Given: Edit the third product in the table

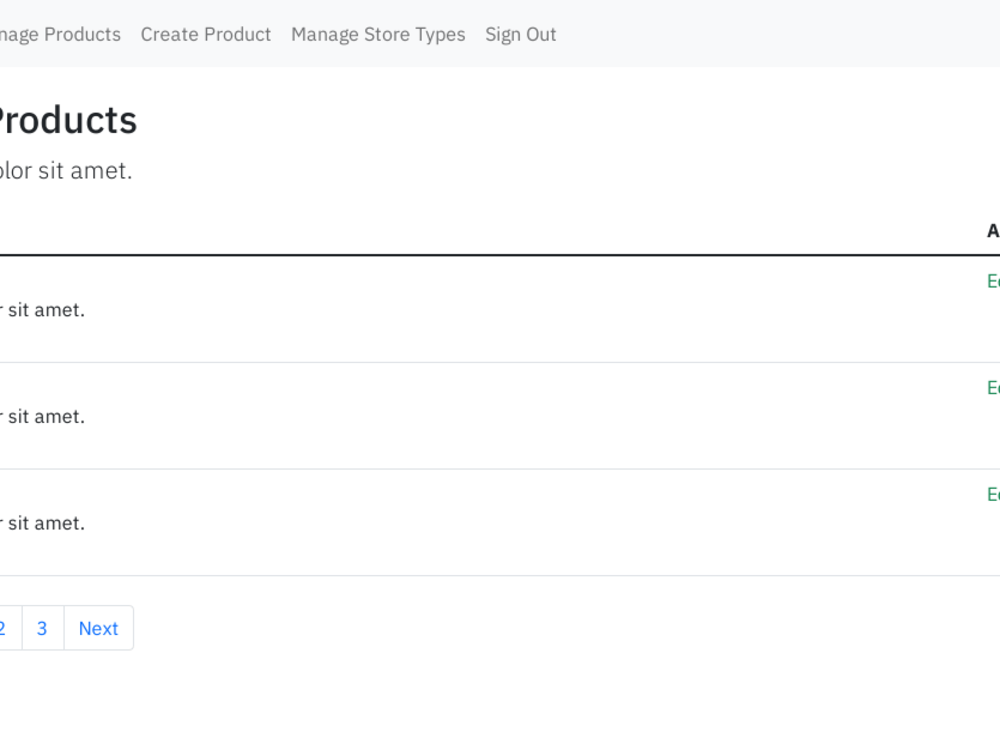Looking at the screenshot, I should coord(993,494).
